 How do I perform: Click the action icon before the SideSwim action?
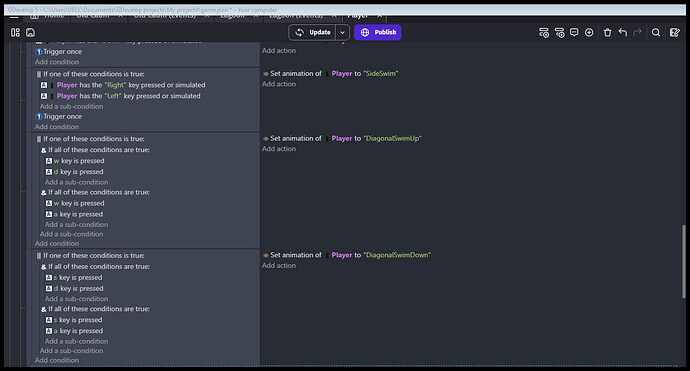[266, 73]
